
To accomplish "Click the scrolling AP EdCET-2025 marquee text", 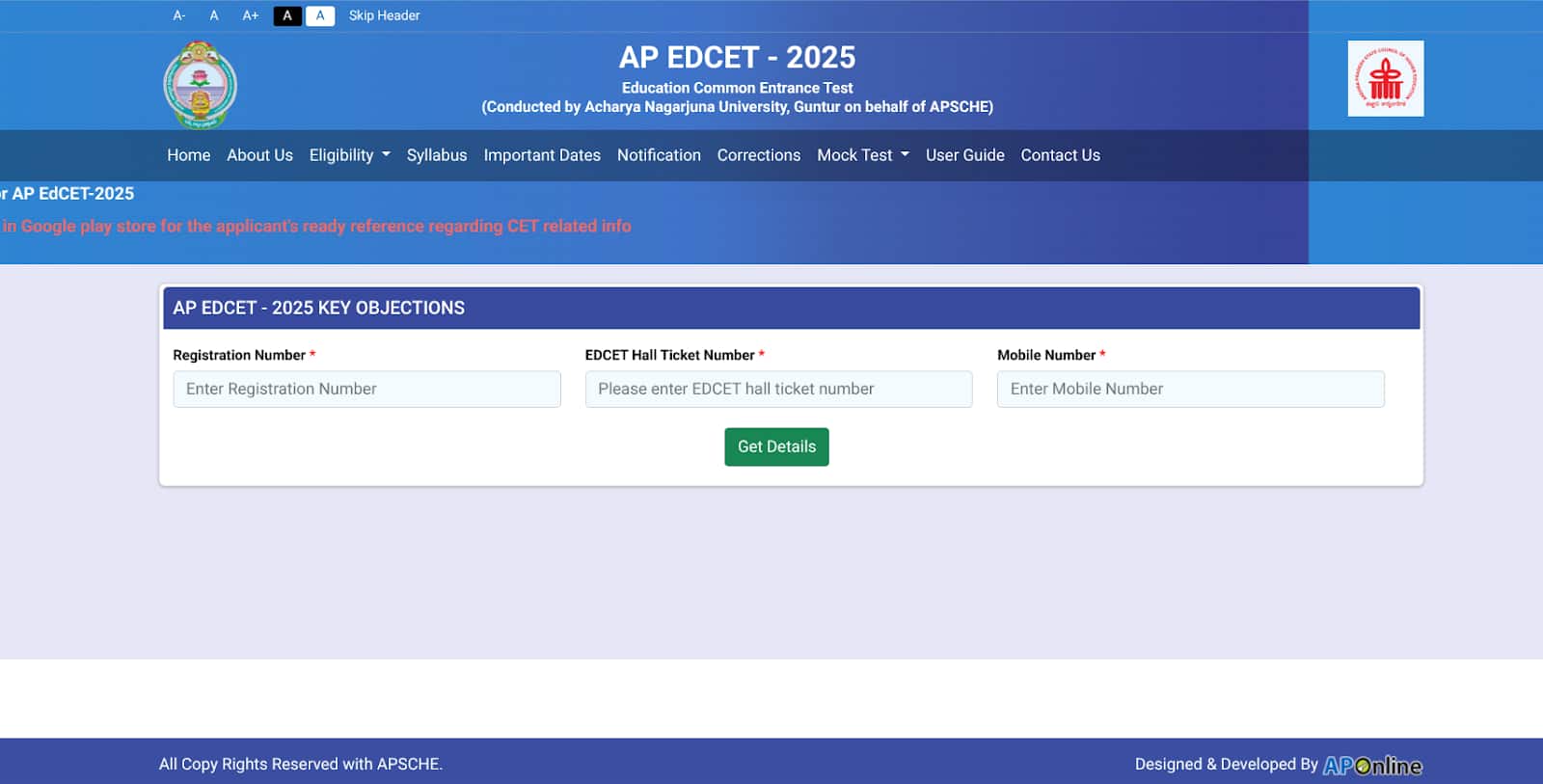I will 68,194.
